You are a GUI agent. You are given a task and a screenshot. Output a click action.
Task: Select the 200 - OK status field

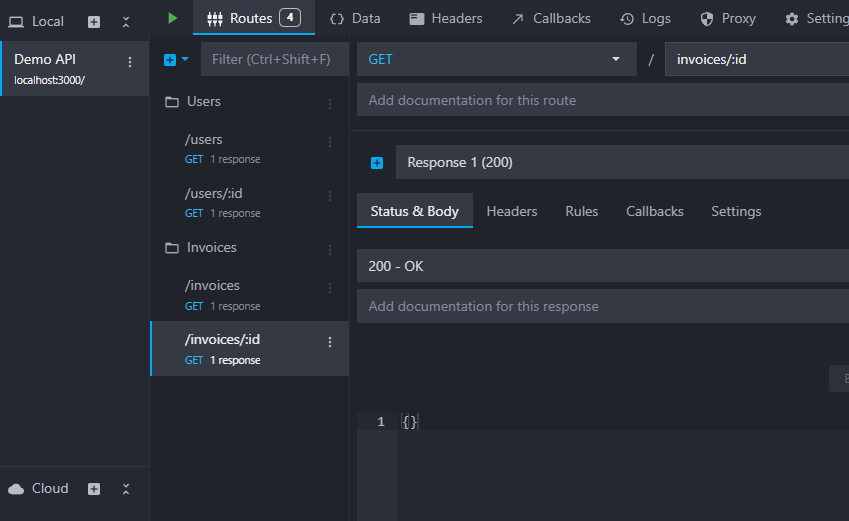[602, 266]
